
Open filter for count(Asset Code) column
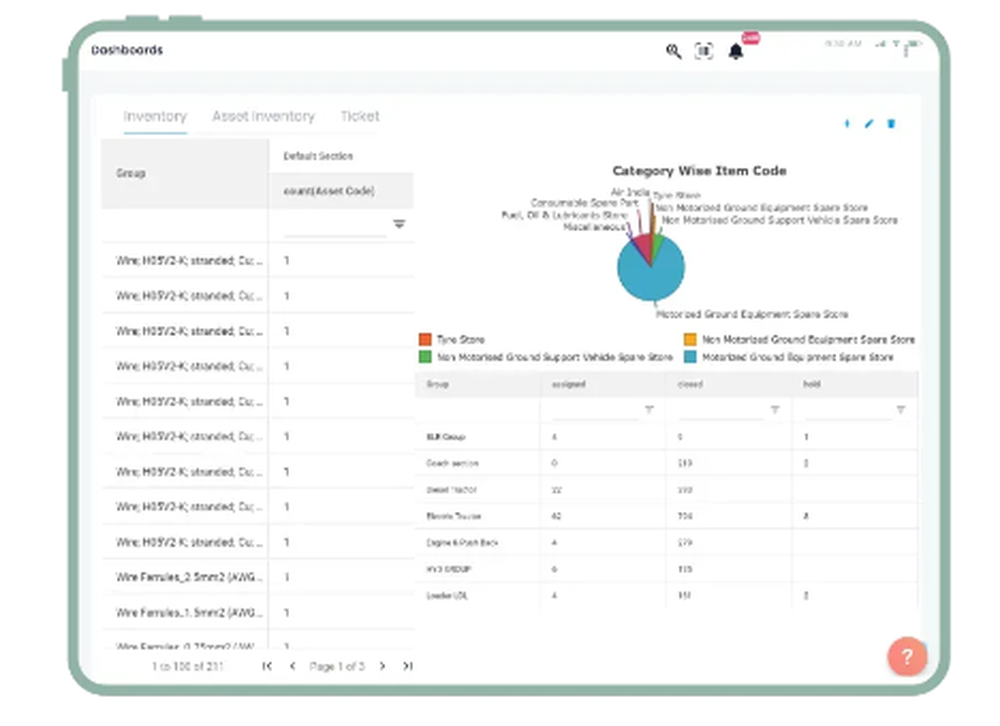(399, 224)
